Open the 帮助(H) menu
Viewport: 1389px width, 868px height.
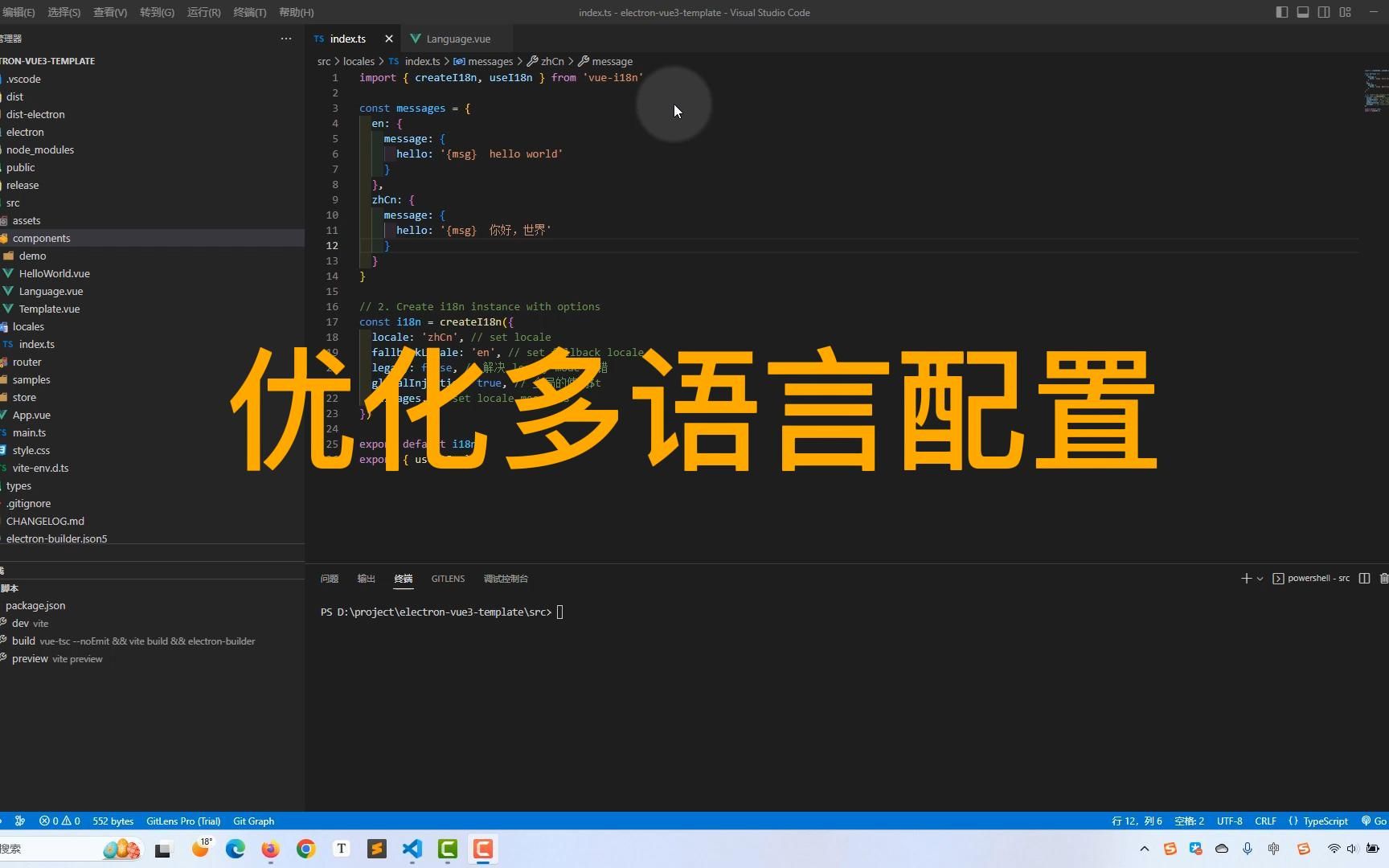(x=296, y=12)
